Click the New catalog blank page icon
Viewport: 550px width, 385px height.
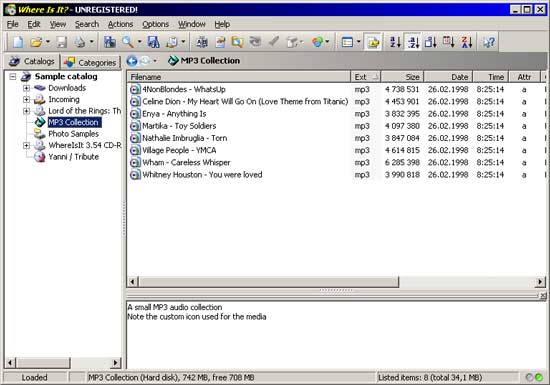pos(18,42)
